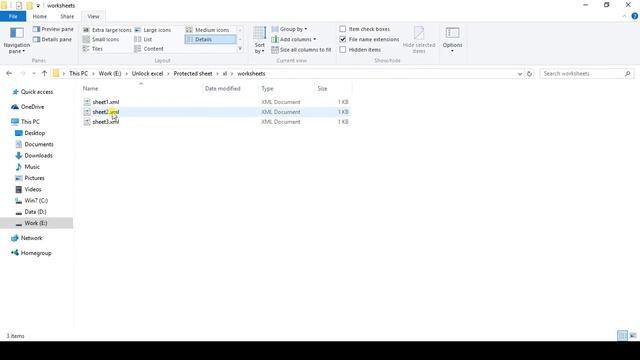This screenshot has width=640, height=360.
Task: Open the ribbon Help button
Action: 635,16
